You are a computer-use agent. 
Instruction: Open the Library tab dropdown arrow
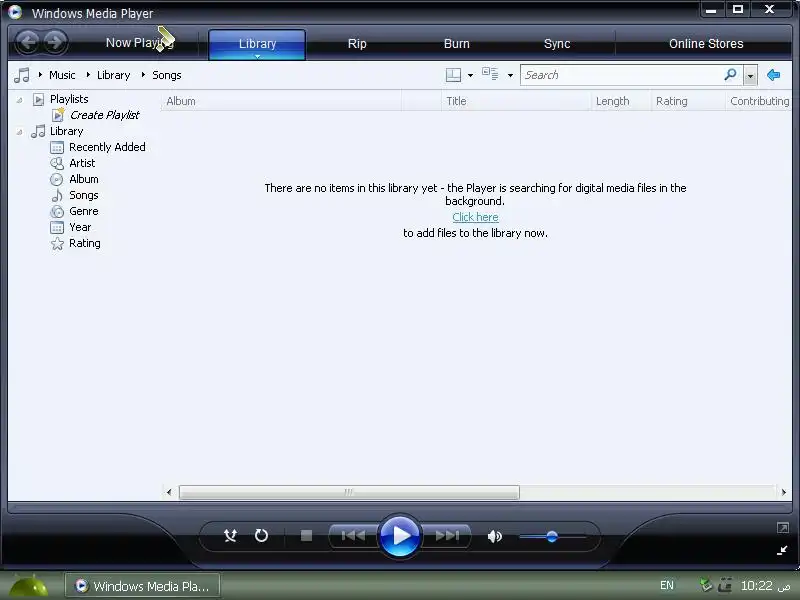[x=258, y=56]
